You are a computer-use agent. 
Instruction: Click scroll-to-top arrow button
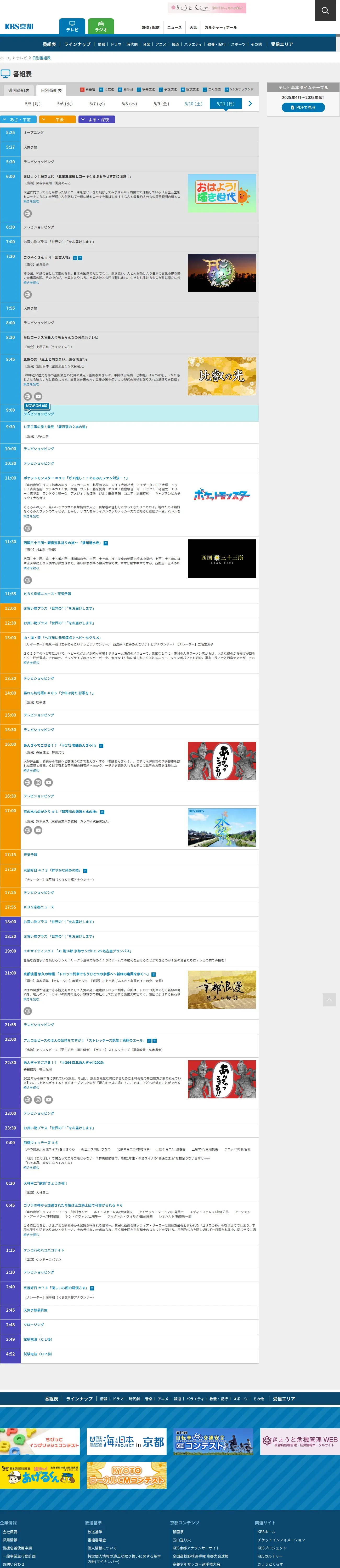tap(329, 1000)
